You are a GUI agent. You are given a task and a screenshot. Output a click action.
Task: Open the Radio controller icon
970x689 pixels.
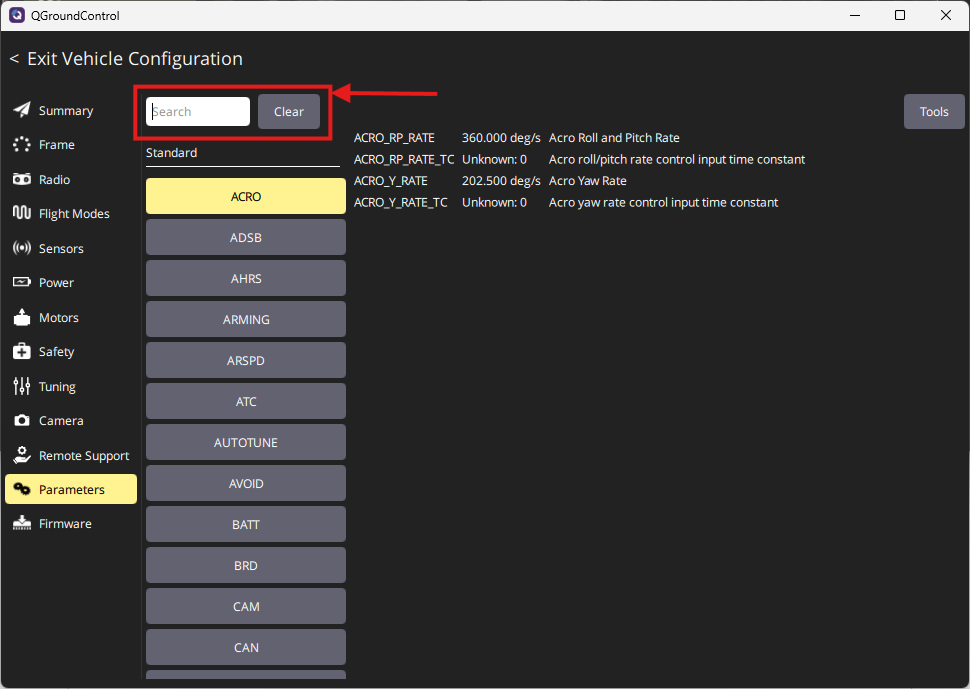point(21,179)
